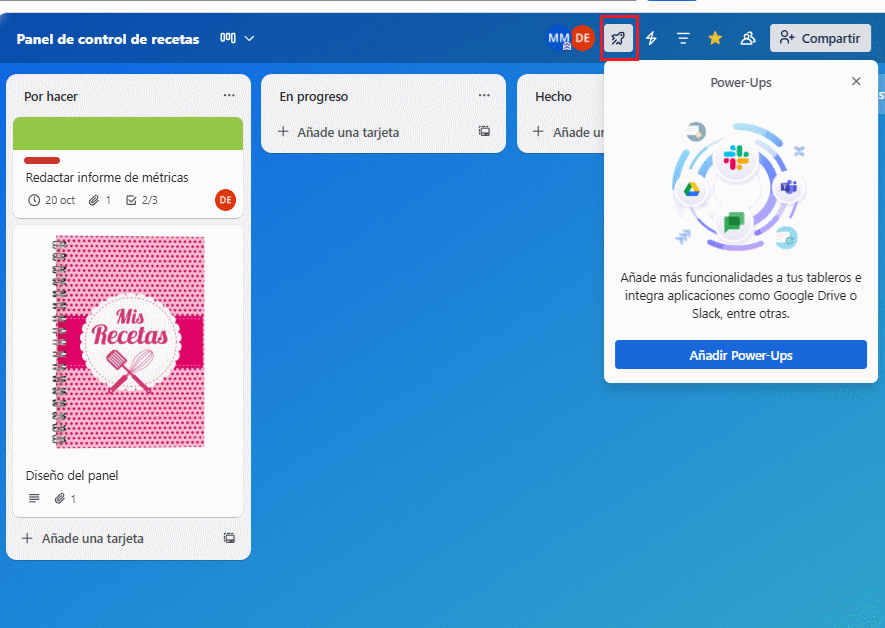Click the green label on Diseño card
Screen dimensions: 885x628
128,133
